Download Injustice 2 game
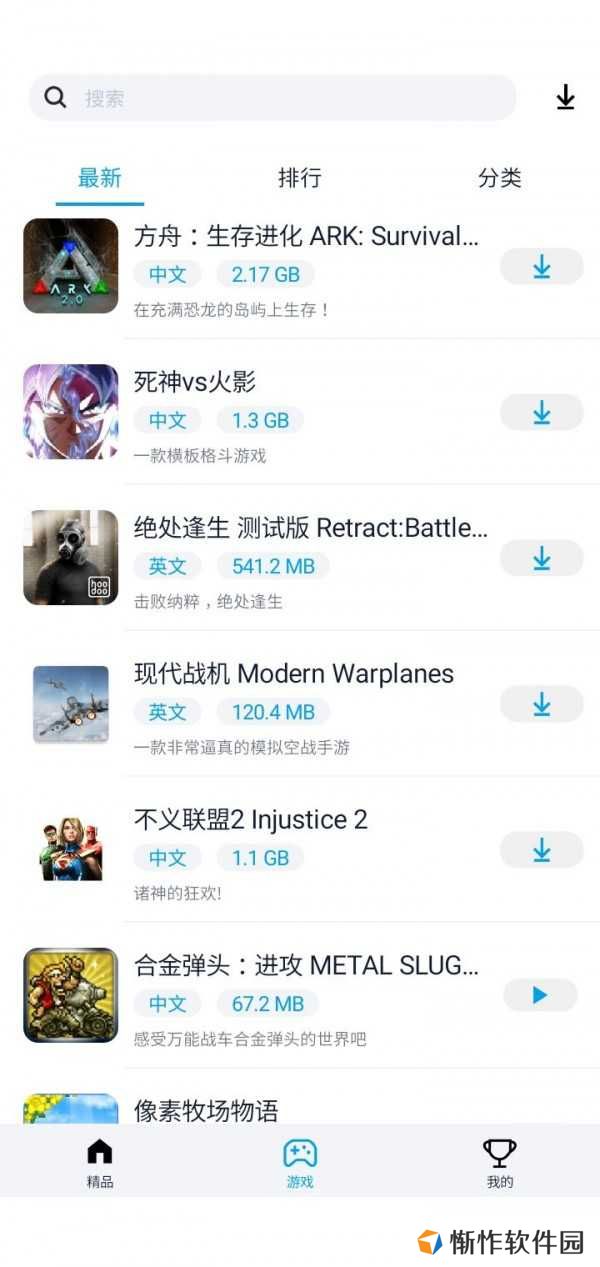600x1267 pixels. coord(541,850)
